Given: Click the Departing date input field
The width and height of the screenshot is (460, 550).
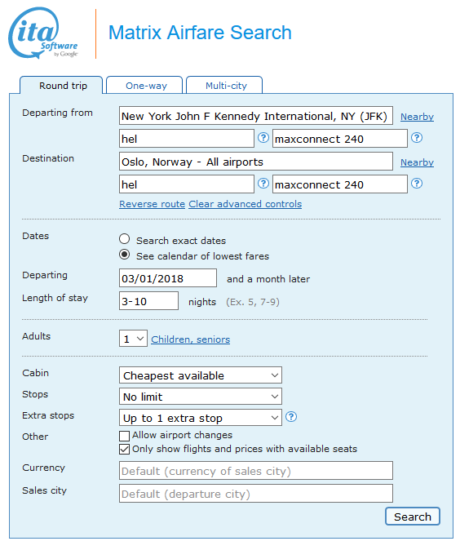Looking at the screenshot, I should 168,278.
